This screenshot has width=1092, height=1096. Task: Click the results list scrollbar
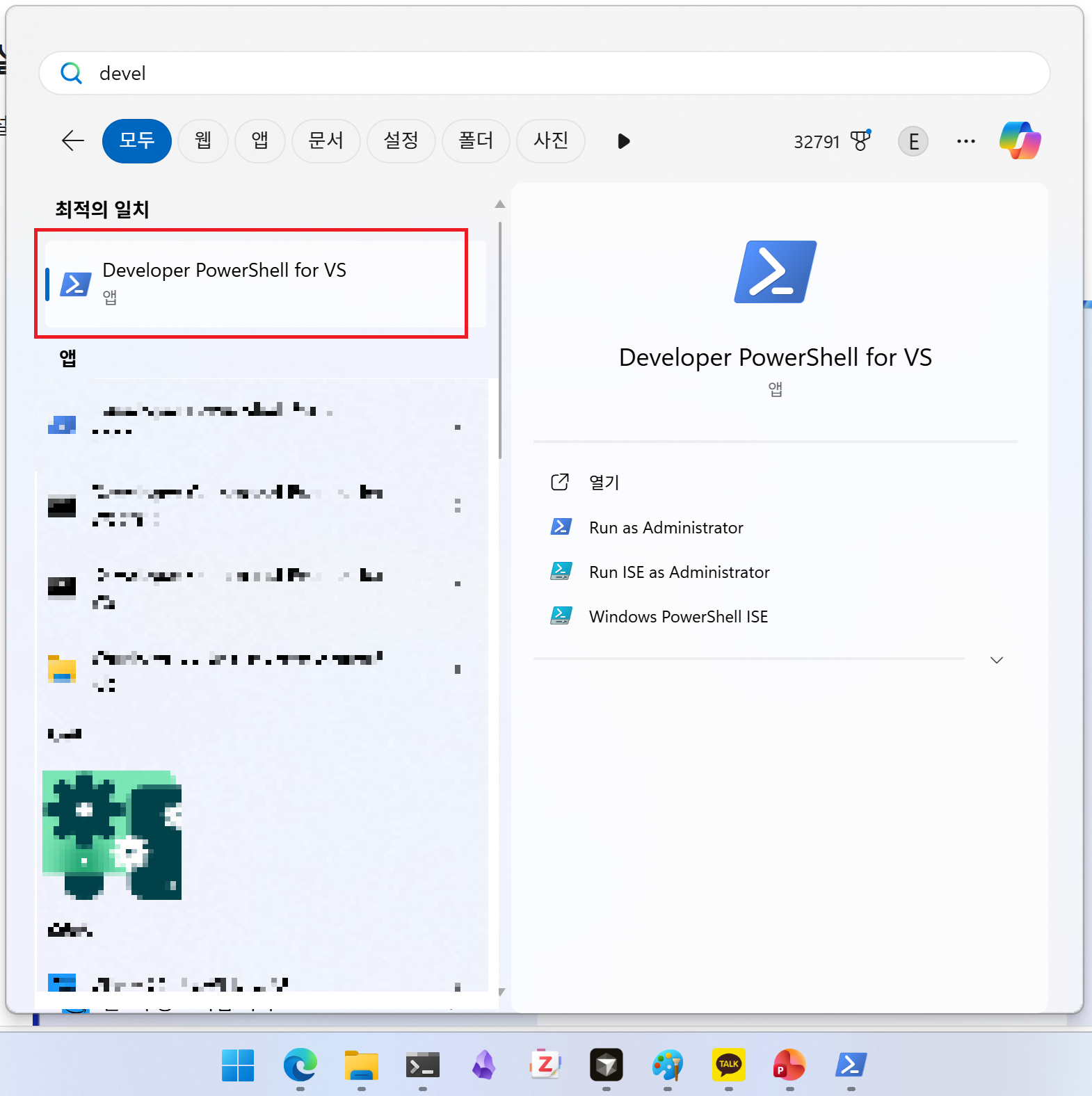[499, 341]
